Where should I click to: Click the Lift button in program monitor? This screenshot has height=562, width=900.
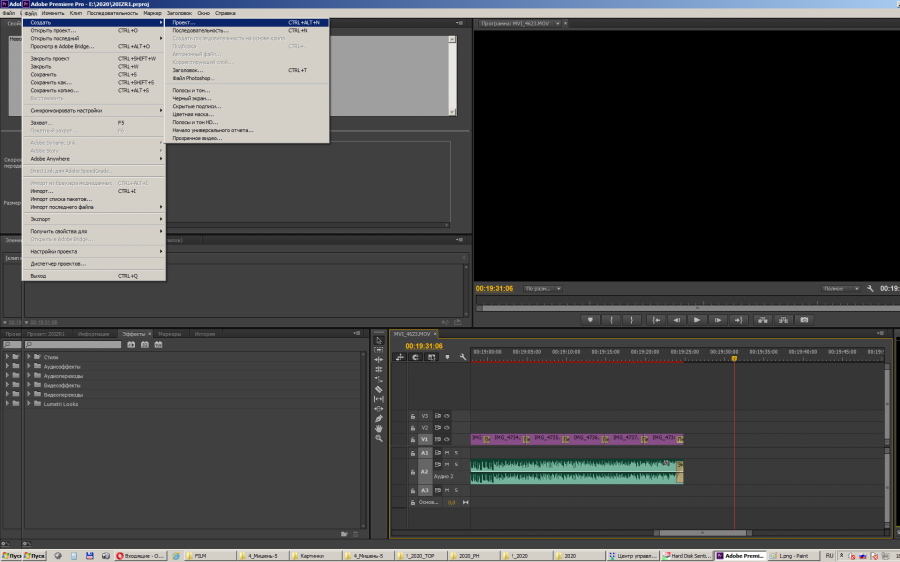tap(763, 320)
